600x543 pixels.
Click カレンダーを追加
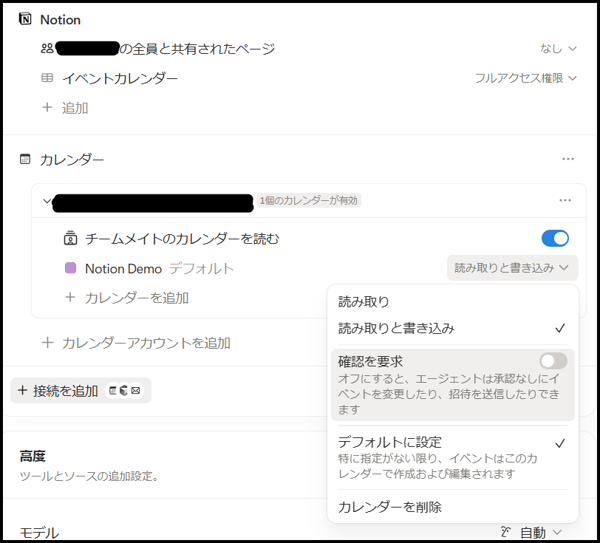pyautogui.click(x=137, y=298)
